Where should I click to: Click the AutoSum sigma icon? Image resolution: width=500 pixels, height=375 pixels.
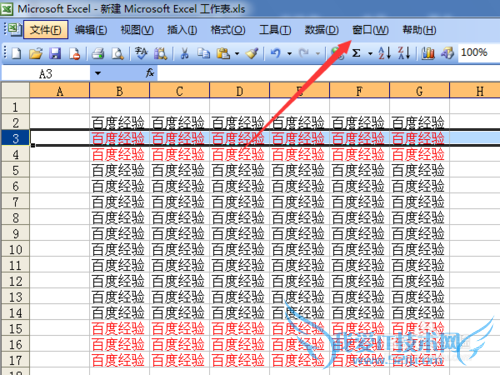coord(356,53)
